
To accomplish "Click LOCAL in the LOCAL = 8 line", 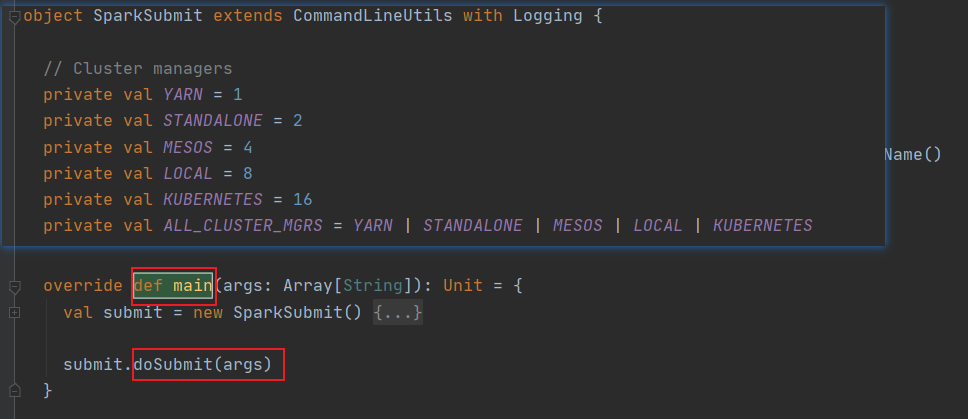I will [x=188, y=173].
